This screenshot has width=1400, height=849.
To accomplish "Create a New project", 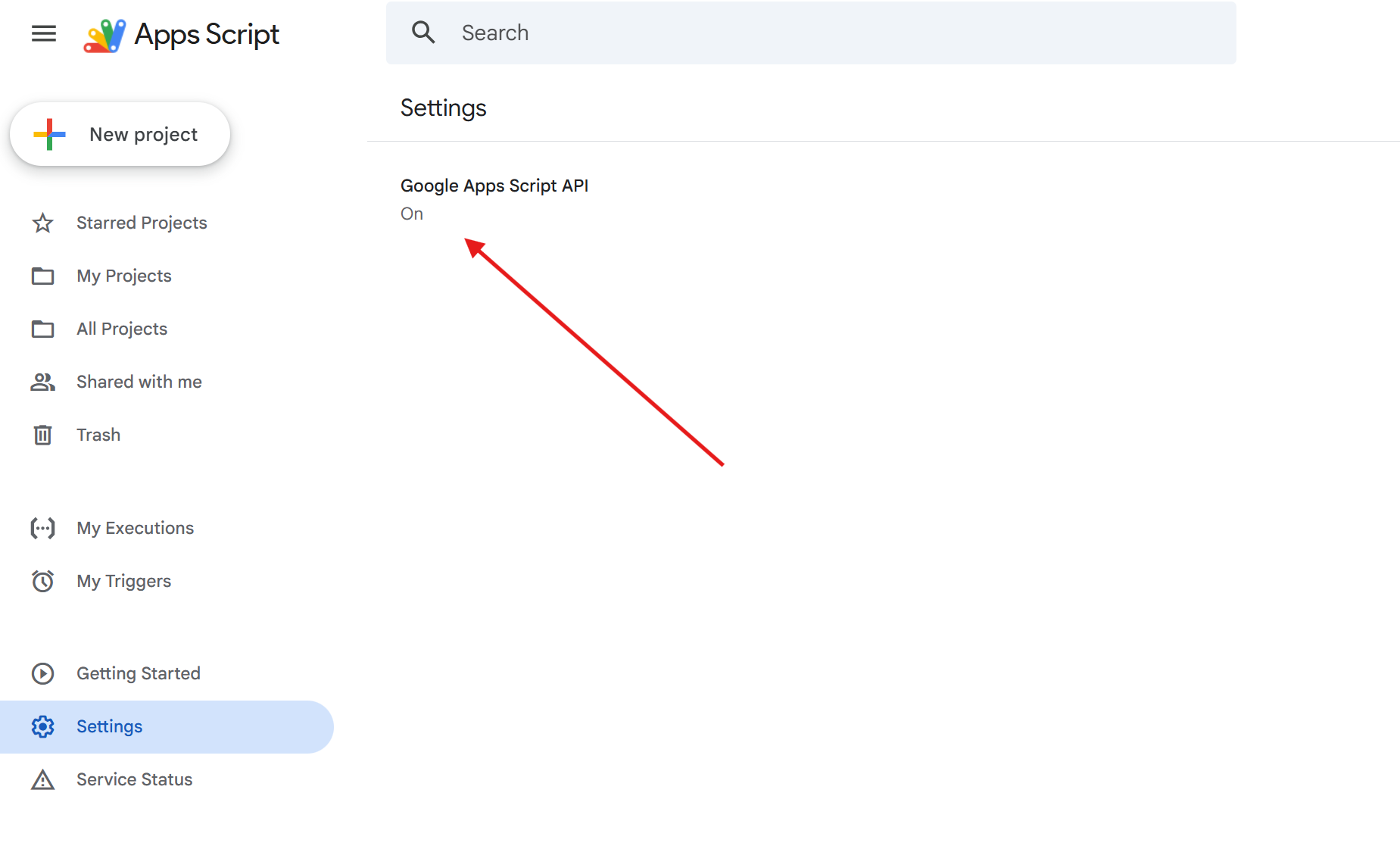I will point(120,134).
